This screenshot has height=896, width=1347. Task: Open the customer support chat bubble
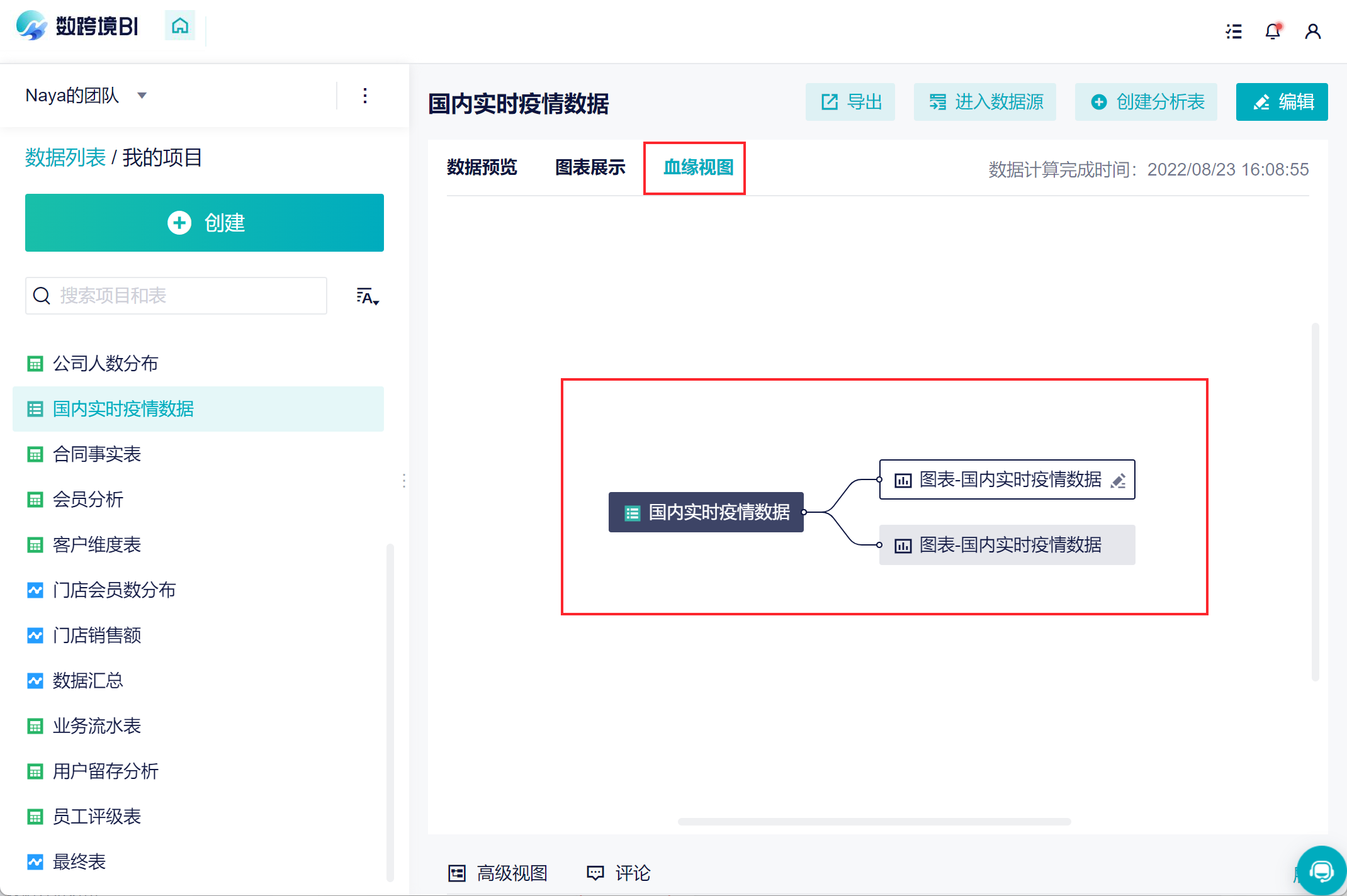[1321, 871]
